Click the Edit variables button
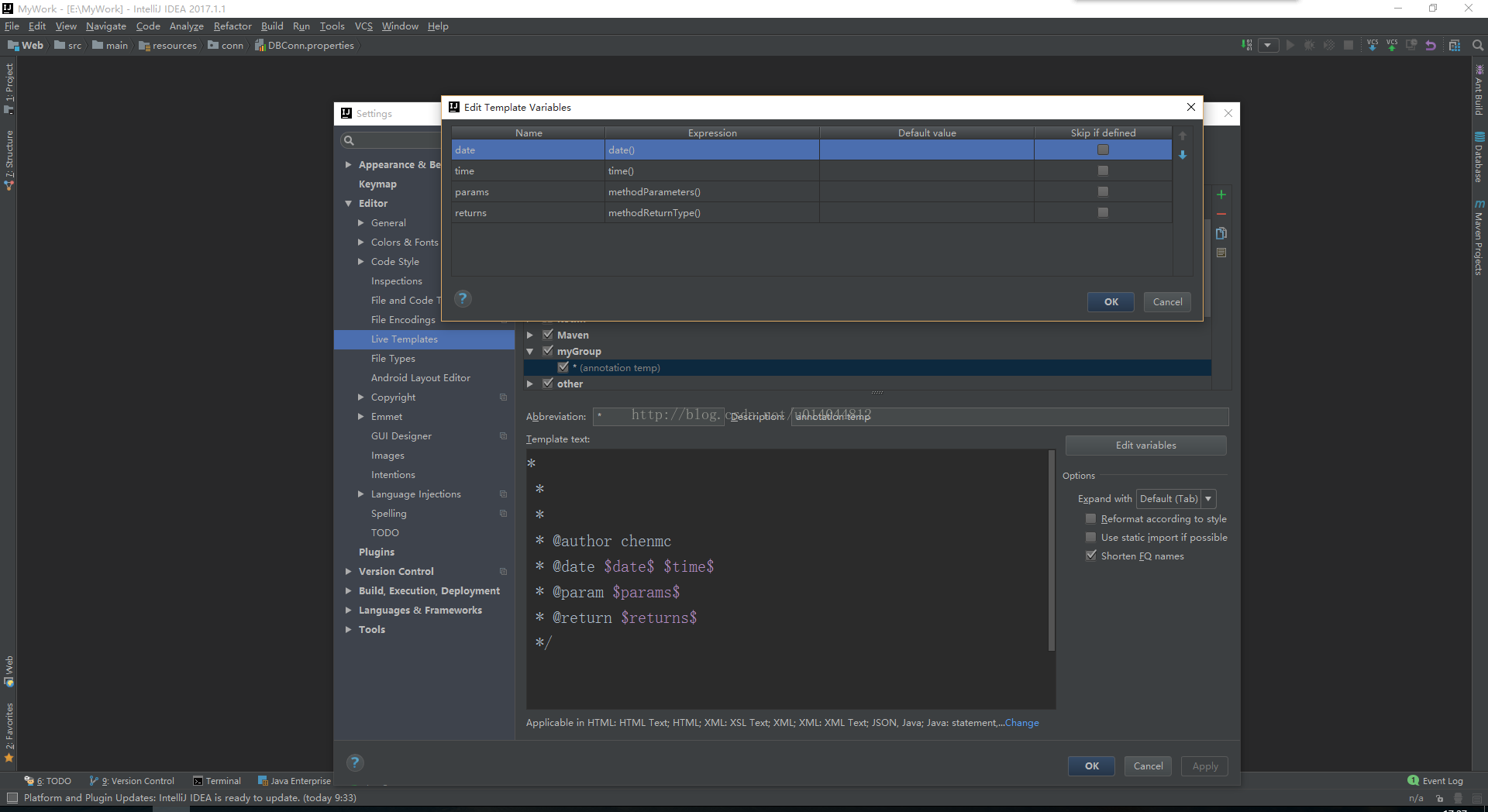Image resolution: width=1488 pixels, height=812 pixels. (1145, 445)
